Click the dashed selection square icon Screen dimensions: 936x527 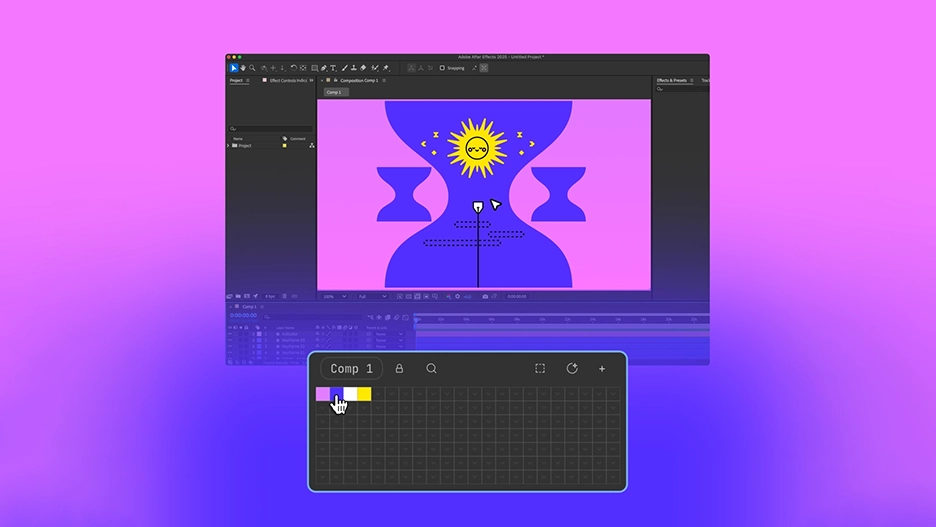click(x=540, y=369)
